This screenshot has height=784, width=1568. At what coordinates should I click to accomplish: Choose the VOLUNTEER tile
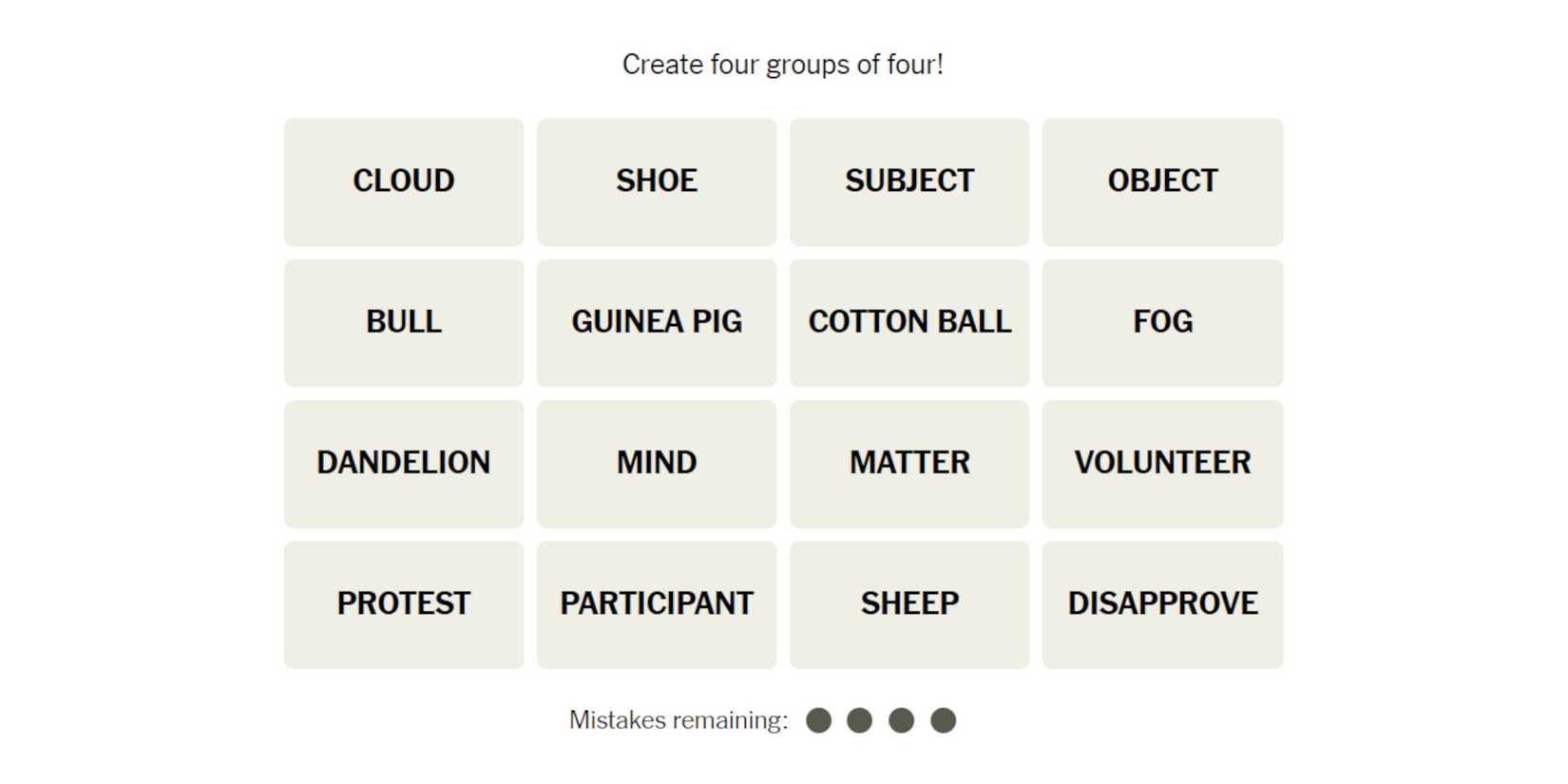pyautogui.click(x=1162, y=463)
